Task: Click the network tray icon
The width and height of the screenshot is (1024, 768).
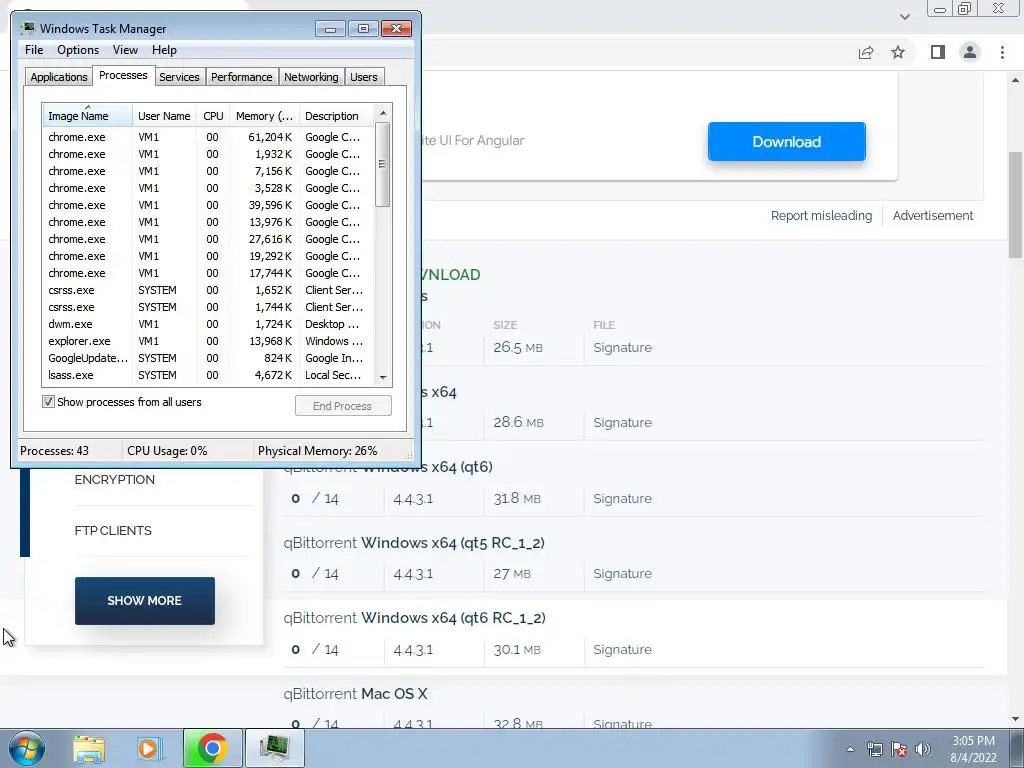Action: click(874, 749)
